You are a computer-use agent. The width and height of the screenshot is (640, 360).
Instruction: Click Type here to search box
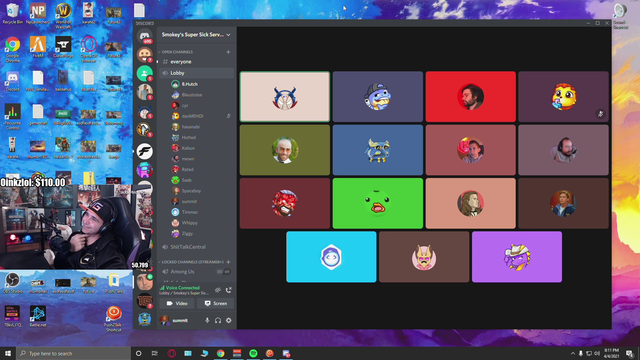(73, 353)
